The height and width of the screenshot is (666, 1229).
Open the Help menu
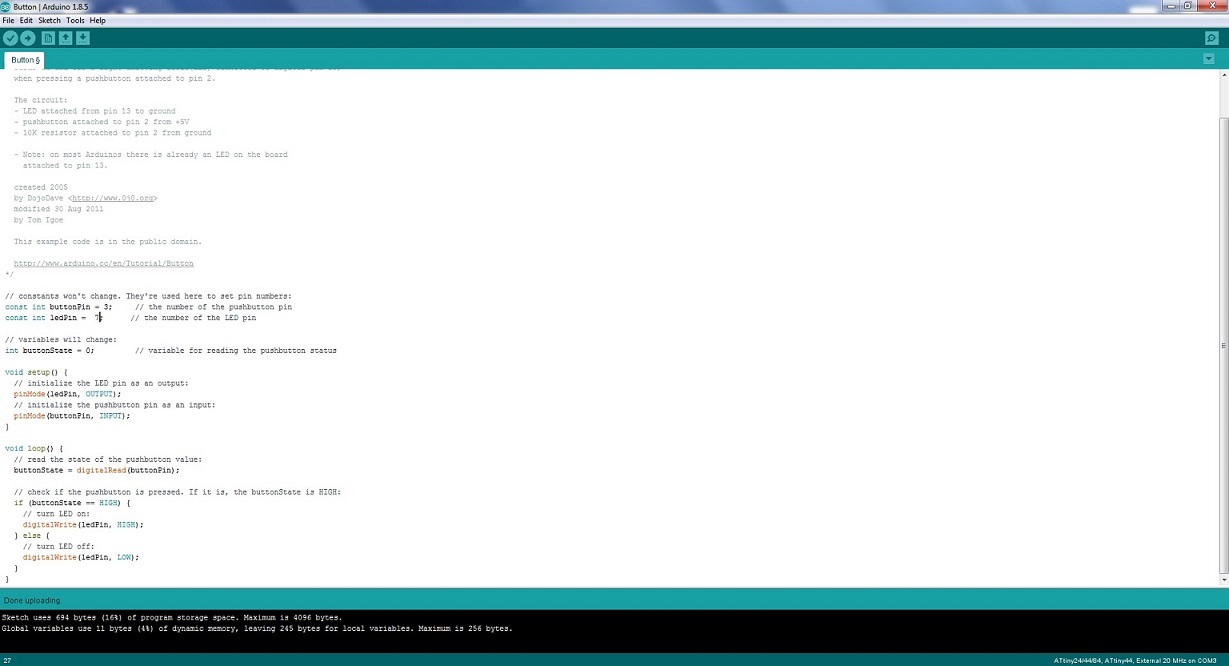tap(97, 20)
